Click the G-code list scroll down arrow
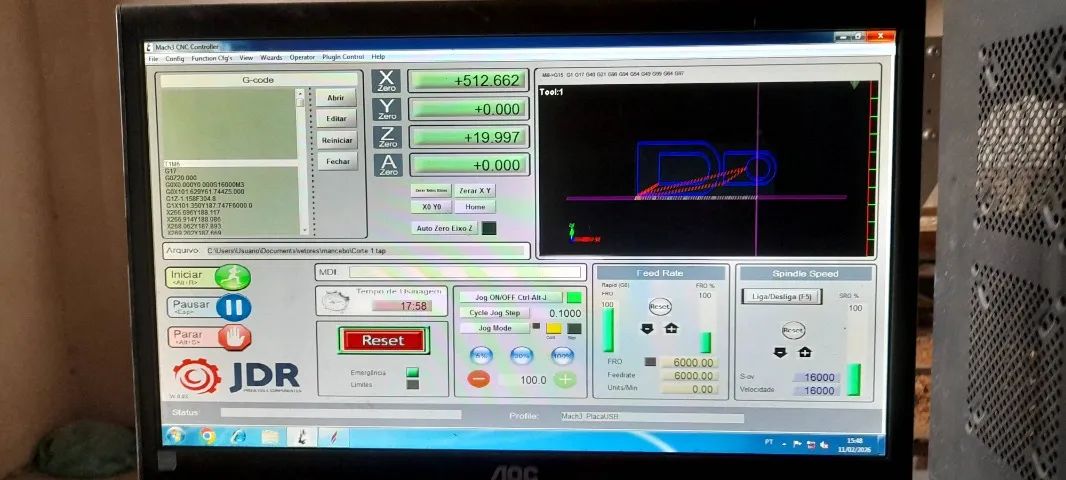Viewport: 1066px width, 480px height. [x=303, y=230]
